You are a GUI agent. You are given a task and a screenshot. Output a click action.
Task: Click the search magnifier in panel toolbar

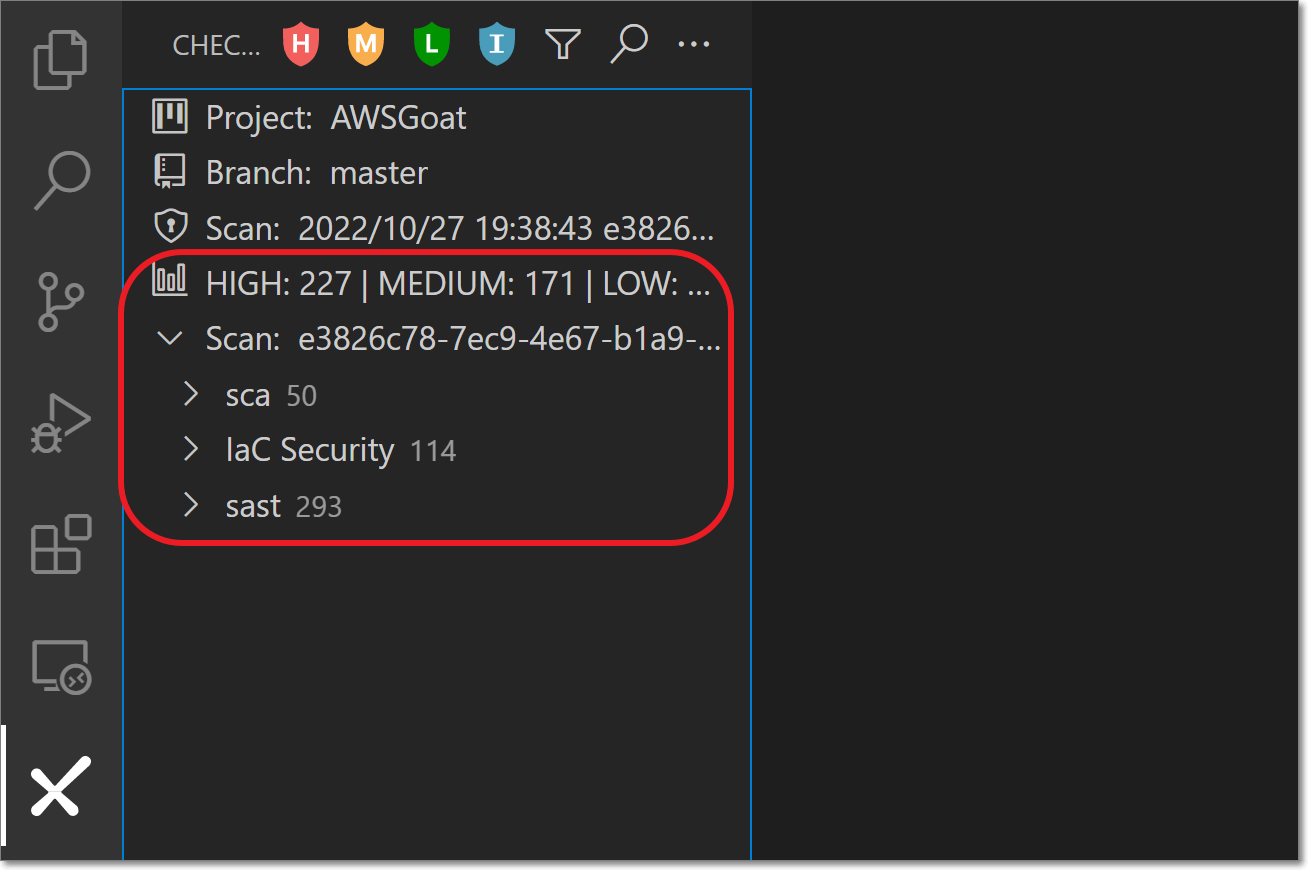click(x=628, y=45)
